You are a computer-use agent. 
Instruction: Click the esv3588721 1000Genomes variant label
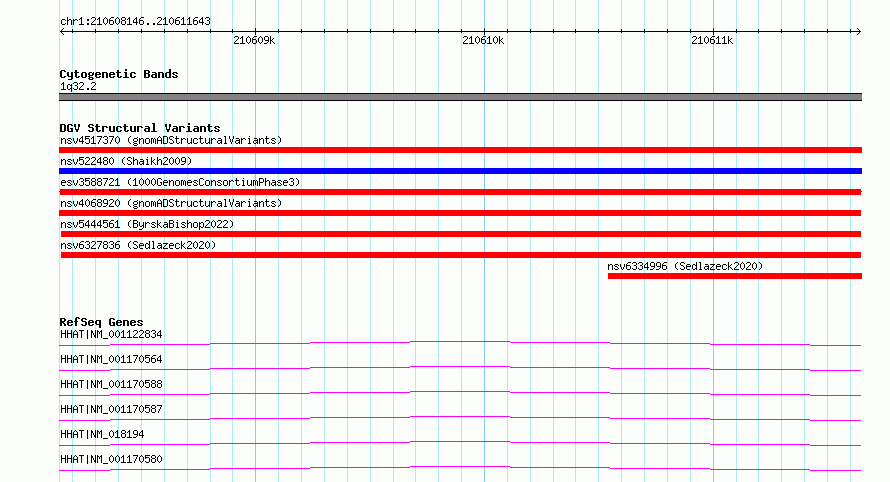coord(180,182)
